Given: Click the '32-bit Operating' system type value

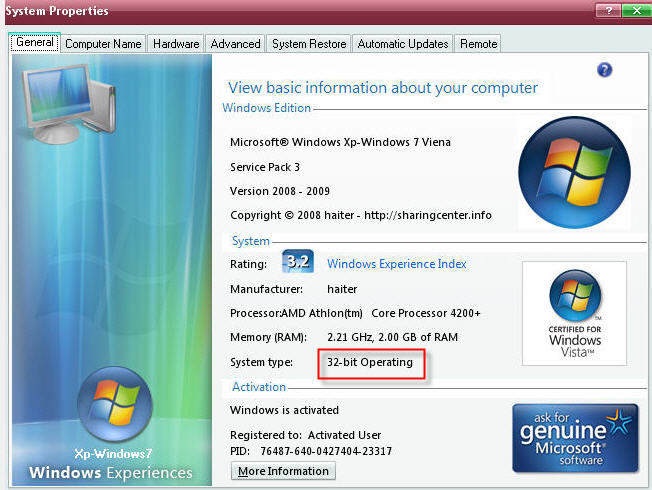Looking at the screenshot, I should click(x=370, y=362).
